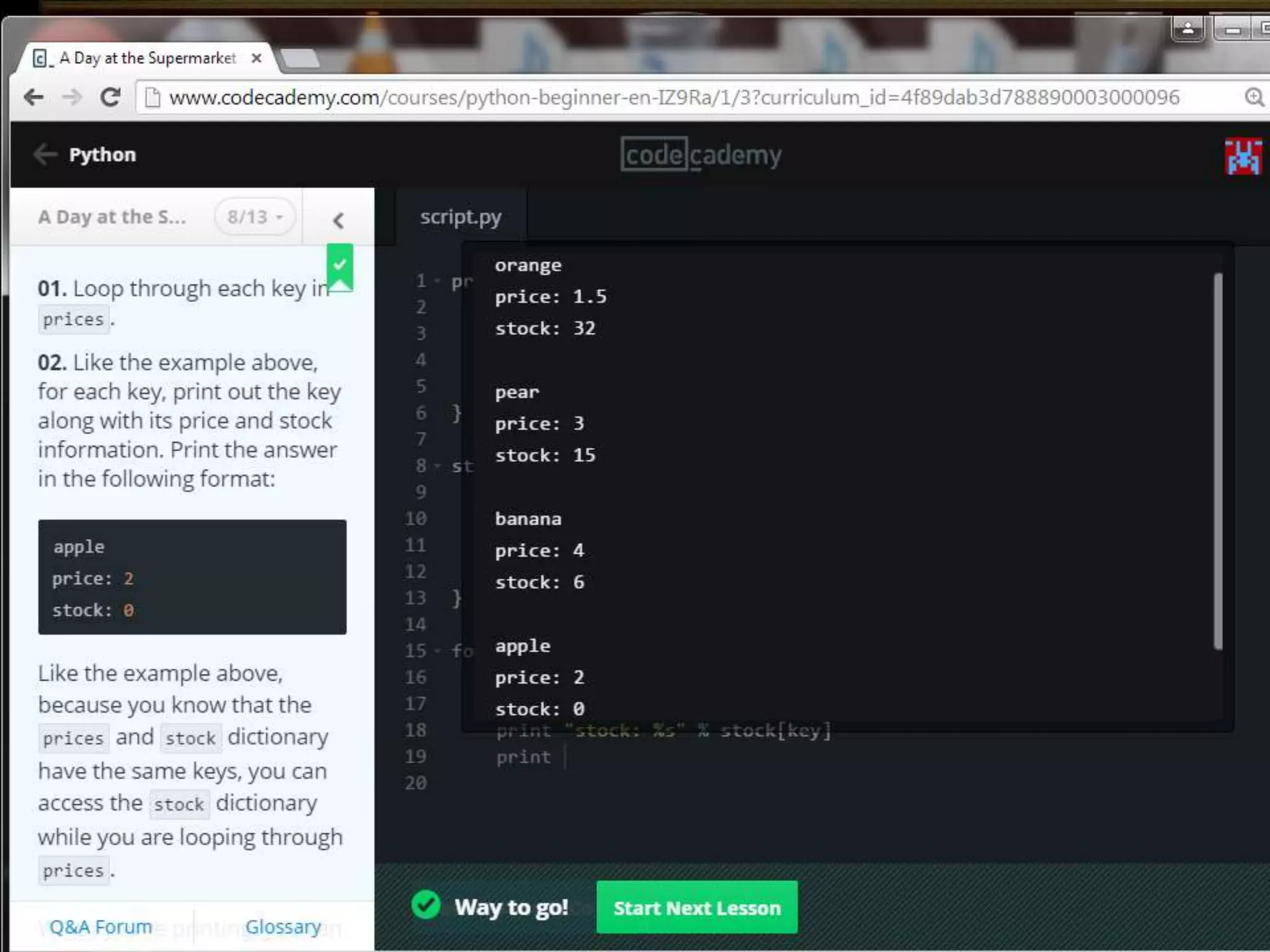Screen dimensions: 1270x952
Task: Open the Glossary link
Action: tap(283, 927)
